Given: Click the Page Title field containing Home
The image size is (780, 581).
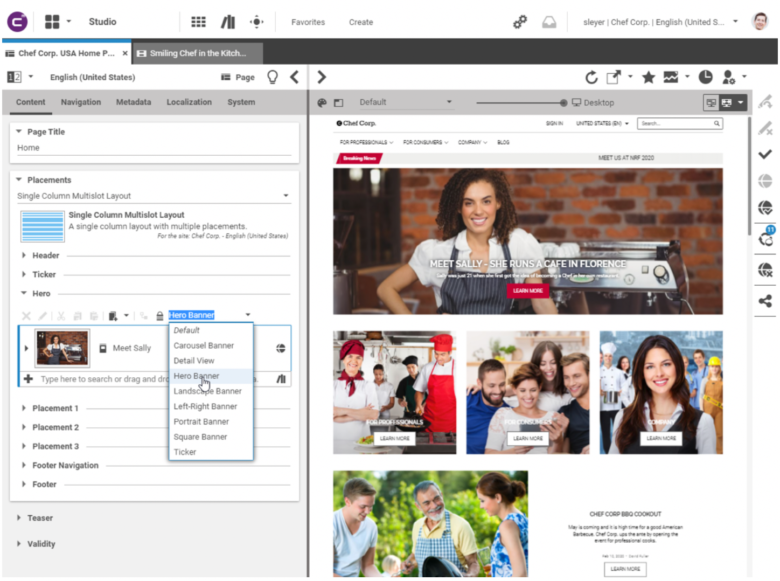Looking at the screenshot, I should (x=154, y=148).
